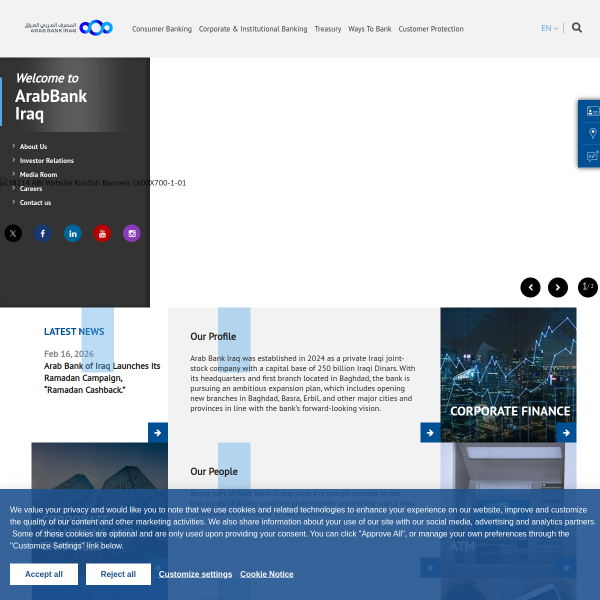Open Cookie Notice link
Screen dimensions: 600x600
[x=267, y=574]
